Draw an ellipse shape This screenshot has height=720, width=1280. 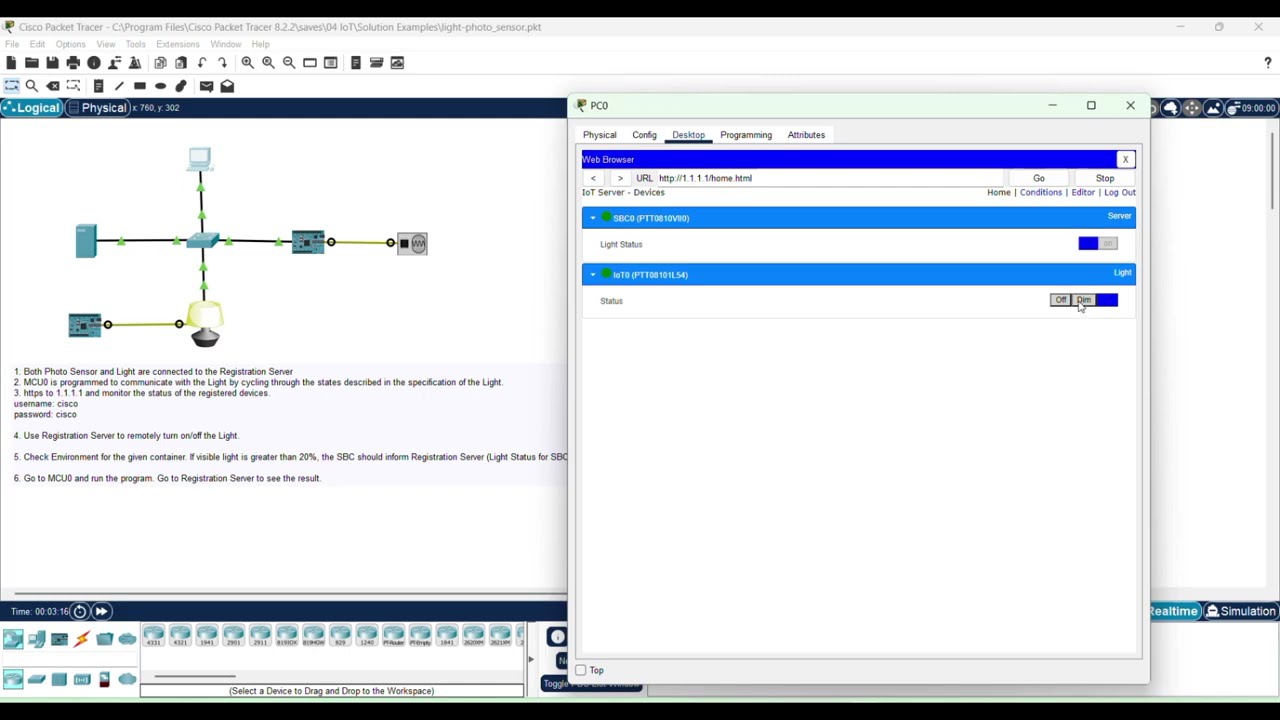160,86
